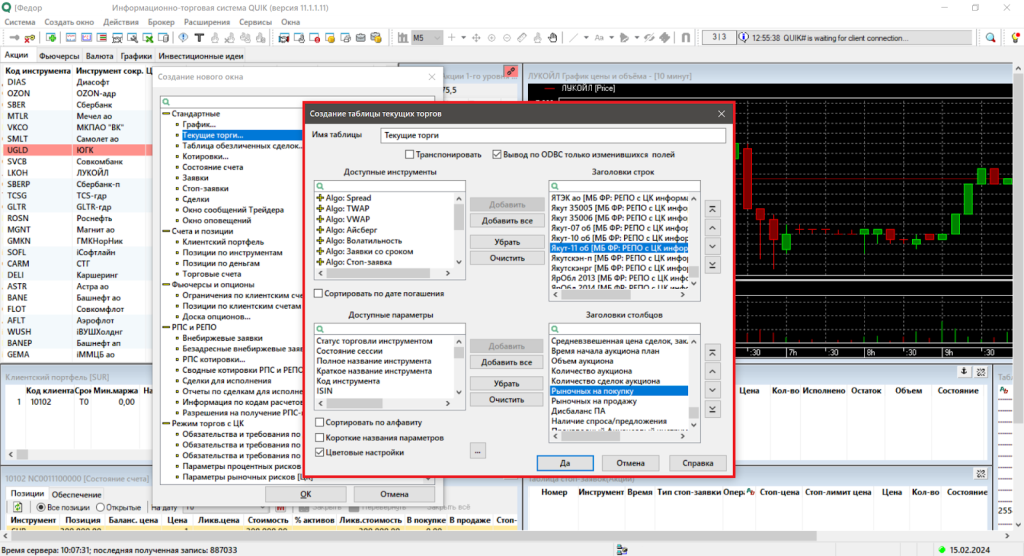Click the chart bars icon left of M5
Screen dimensions: 1024x556
click(x=403, y=38)
